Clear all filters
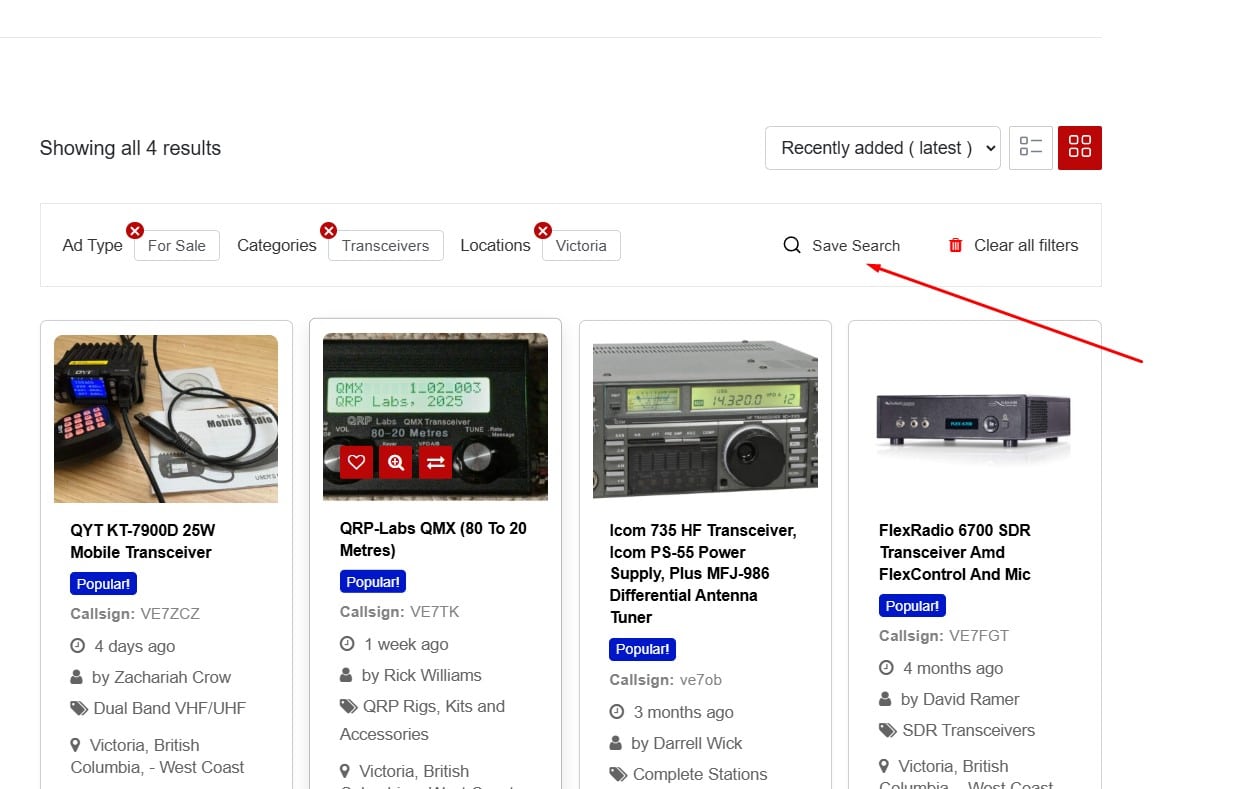Screen dimensions: 1246x789 [x=1026, y=245]
